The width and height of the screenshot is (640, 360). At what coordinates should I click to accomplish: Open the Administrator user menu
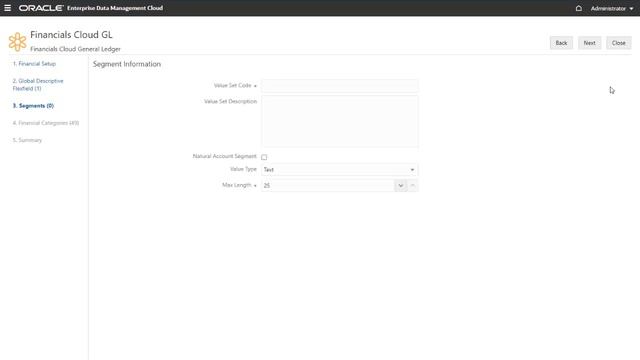coord(612,8)
